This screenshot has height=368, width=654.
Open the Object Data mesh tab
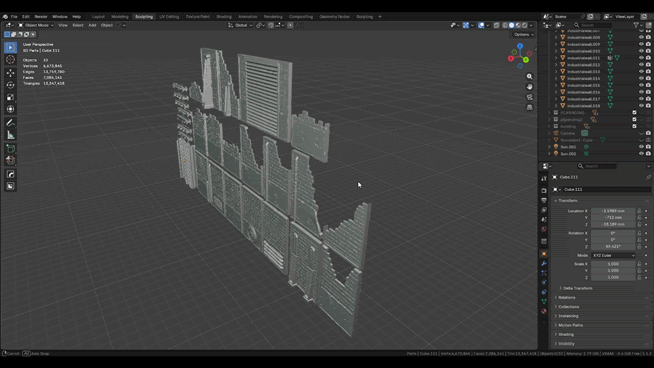pos(544,302)
